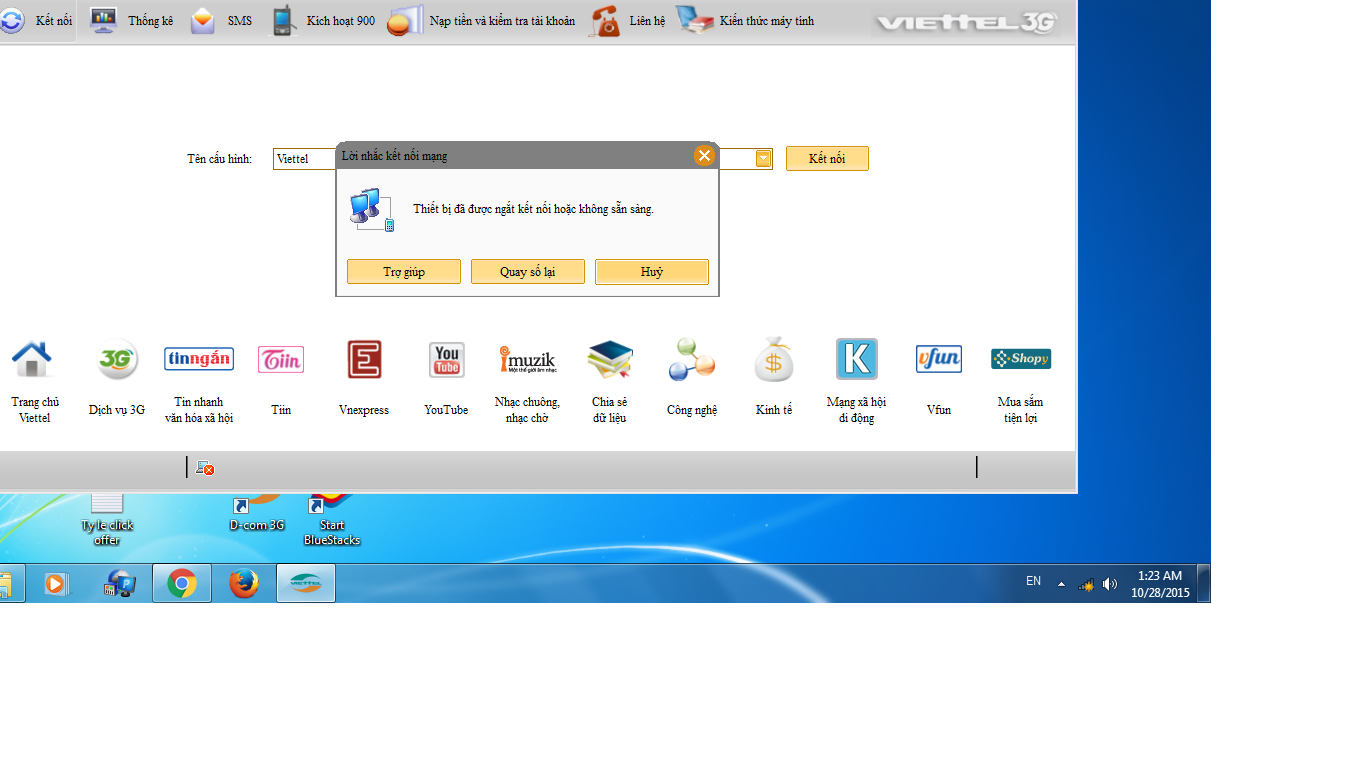This screenshot has height=768, width=1366.
Task: Click the EN language indicator in the tray
Action: [1033, 581]
